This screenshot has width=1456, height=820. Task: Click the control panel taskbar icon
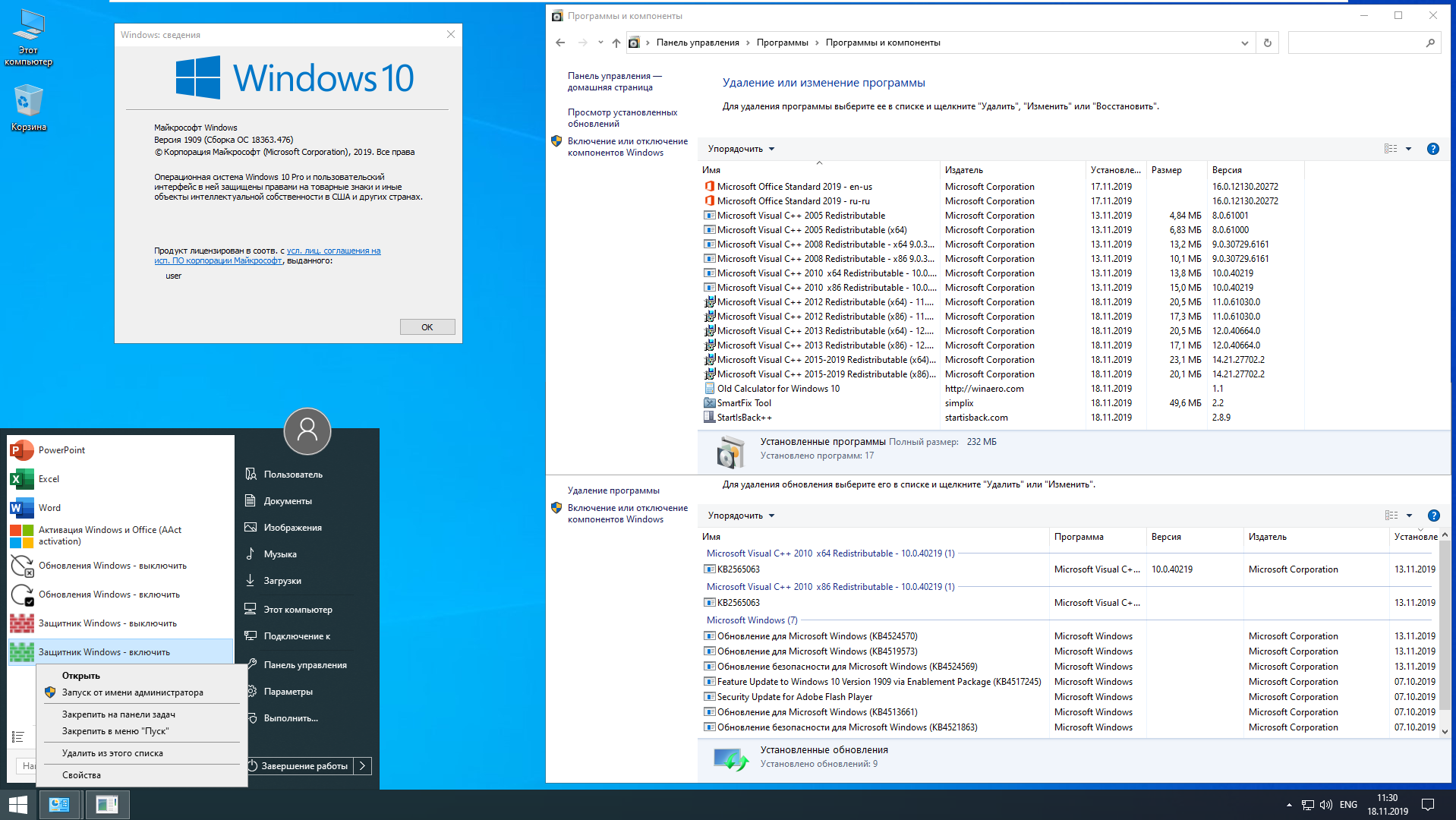pyautogui.click(x=59, y=805)
